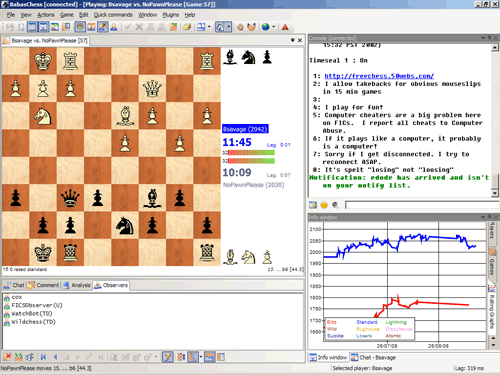Toggle the highlighted speaker-style button with dropdown
500x375 pixels.
pos(220,27)
